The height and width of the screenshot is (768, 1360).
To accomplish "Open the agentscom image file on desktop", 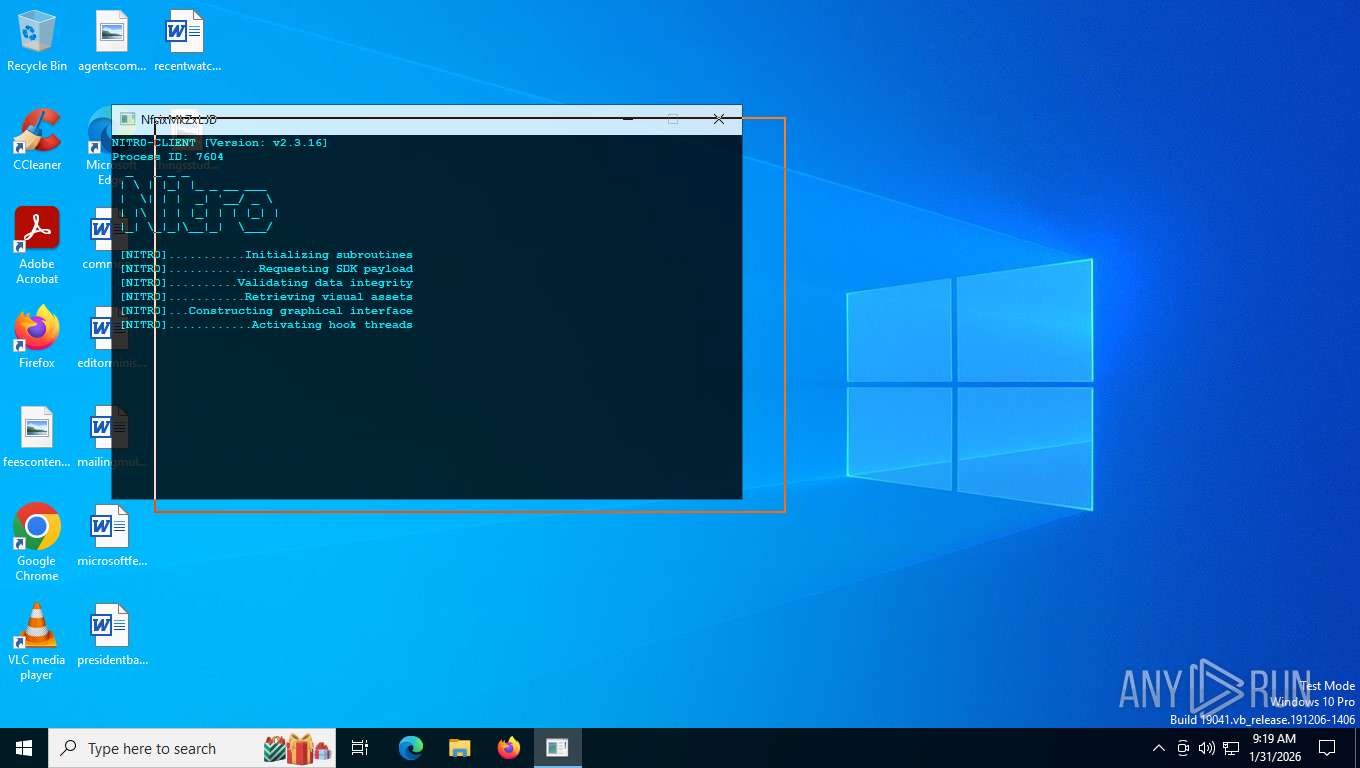I will [112, 41].
